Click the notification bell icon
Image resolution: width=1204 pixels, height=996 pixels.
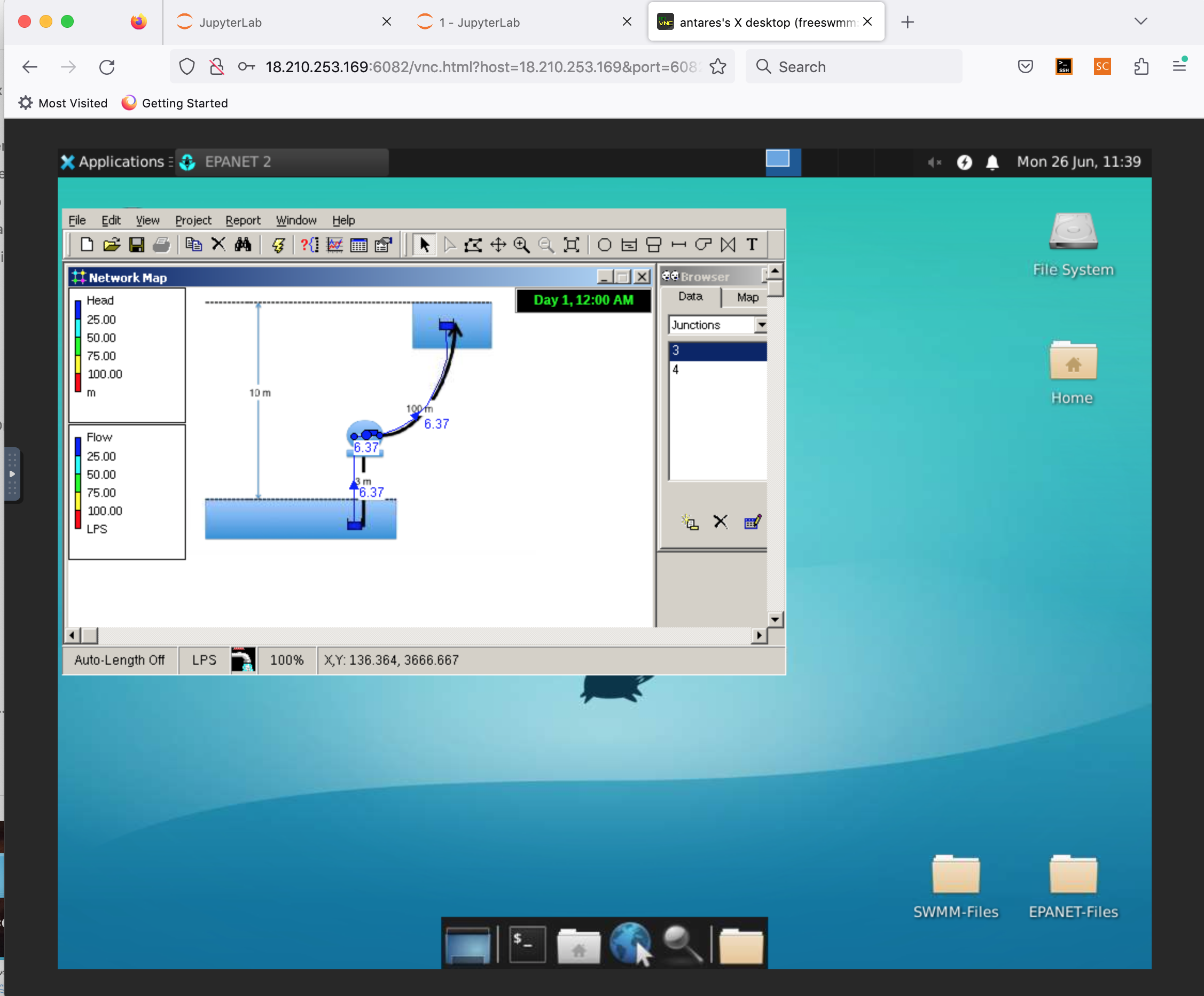coord(992,162)
